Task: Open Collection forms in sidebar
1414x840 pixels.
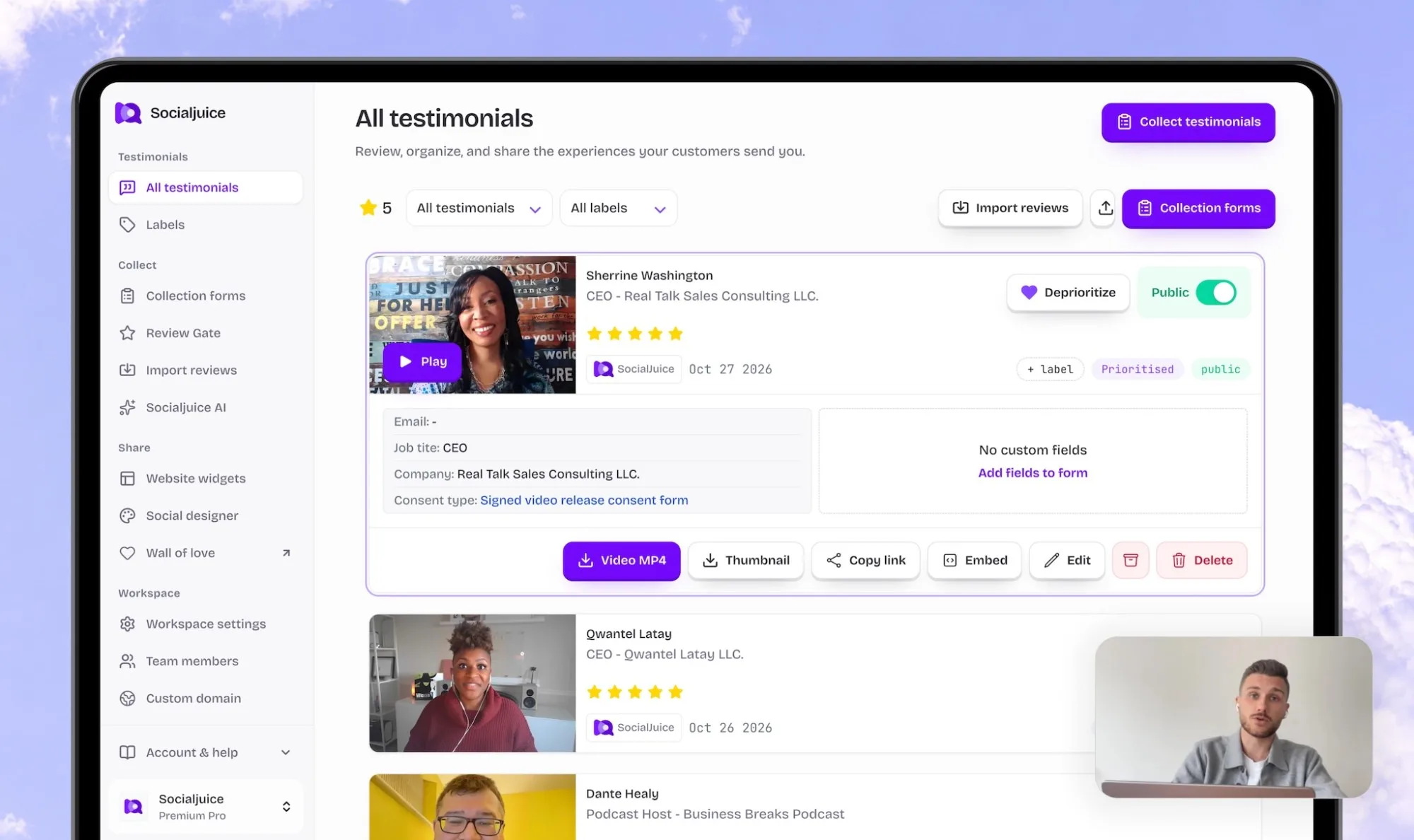Action: pyautogui.click(x=205, y=296)
